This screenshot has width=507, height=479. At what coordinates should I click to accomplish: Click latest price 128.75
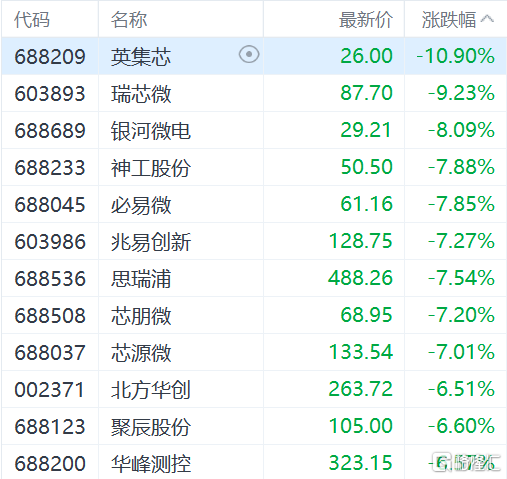pyautogui.click(x=361, y=241)
